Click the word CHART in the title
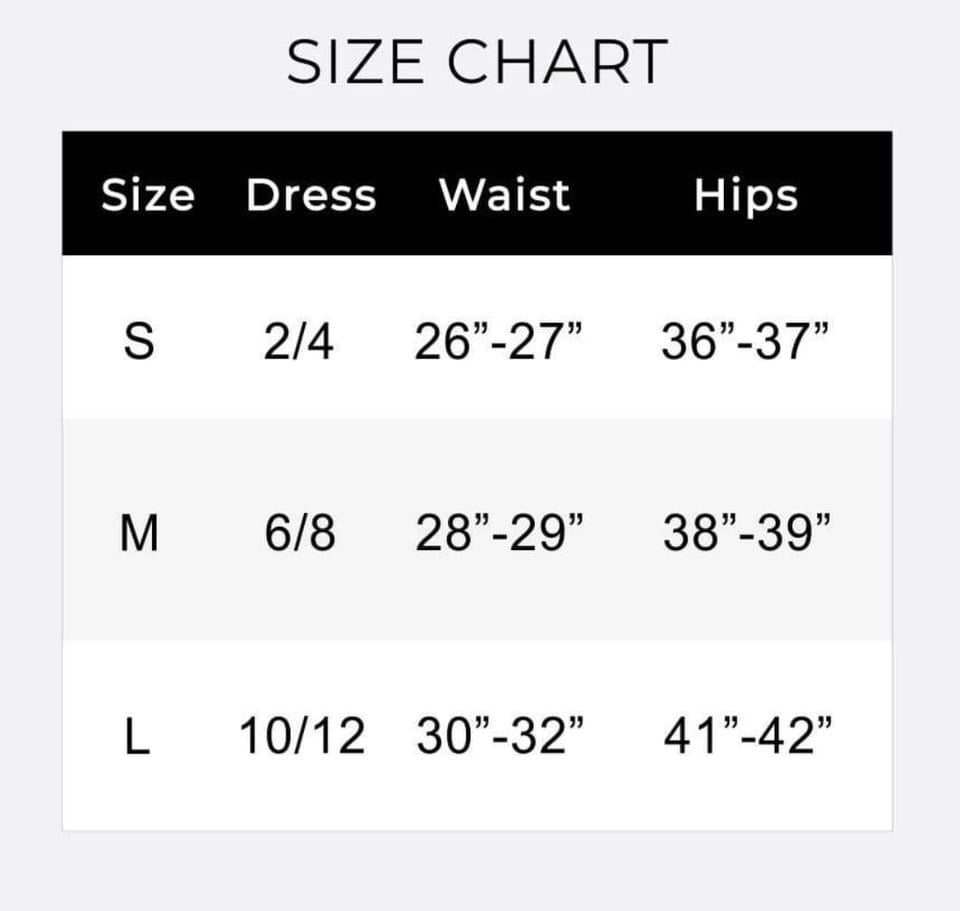Image resolution: width=960 pixels, height=911 pixels. [x=557, y=62]
